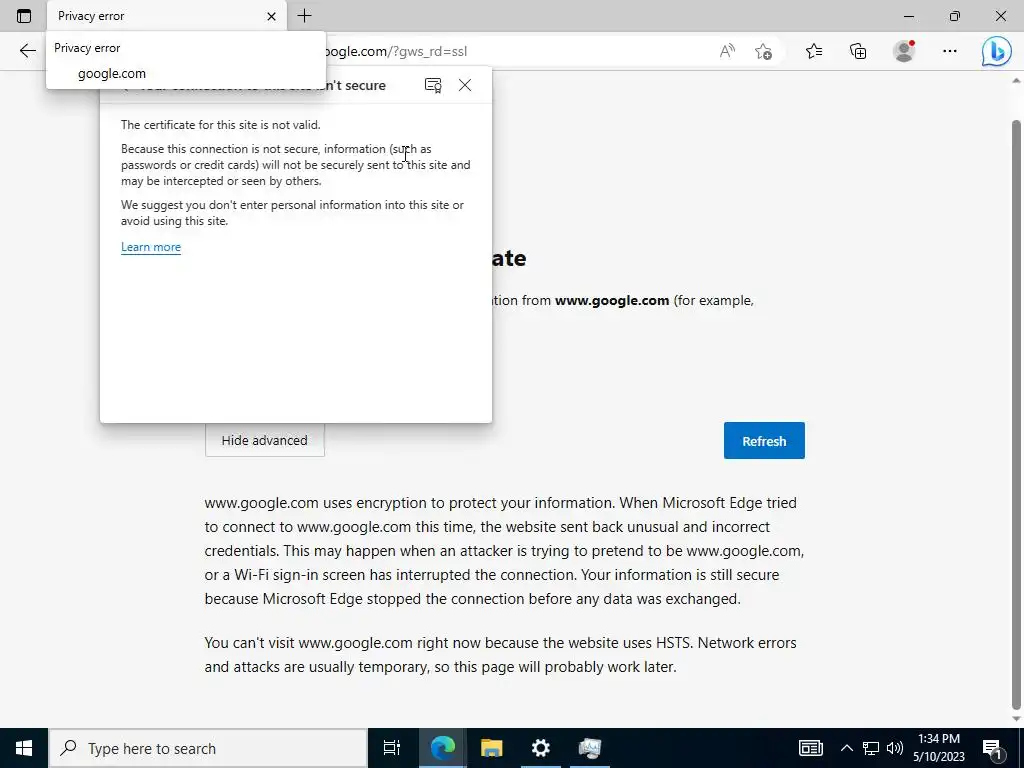Minimize the Edge window

tap(909, 16)
